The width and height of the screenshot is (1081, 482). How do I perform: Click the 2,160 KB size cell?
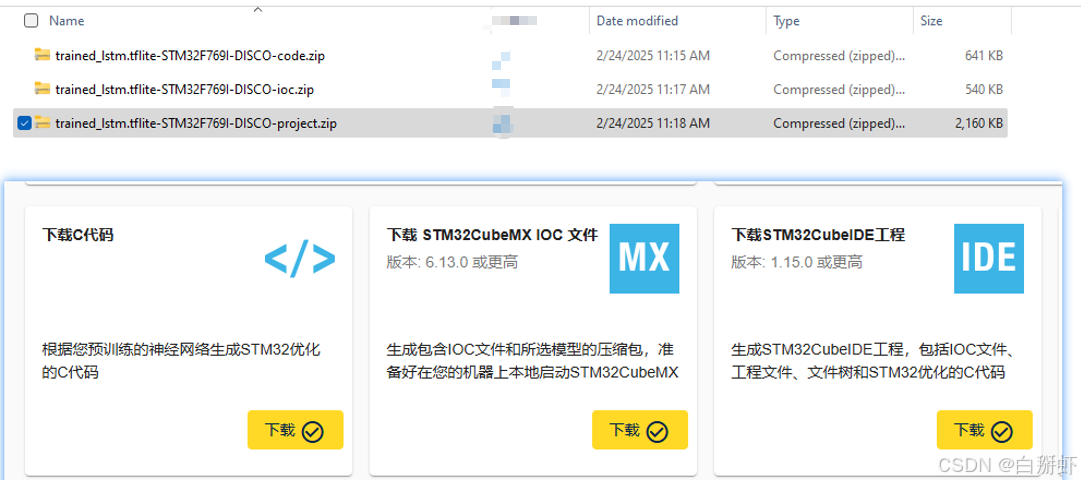click(x=979, y=124)
